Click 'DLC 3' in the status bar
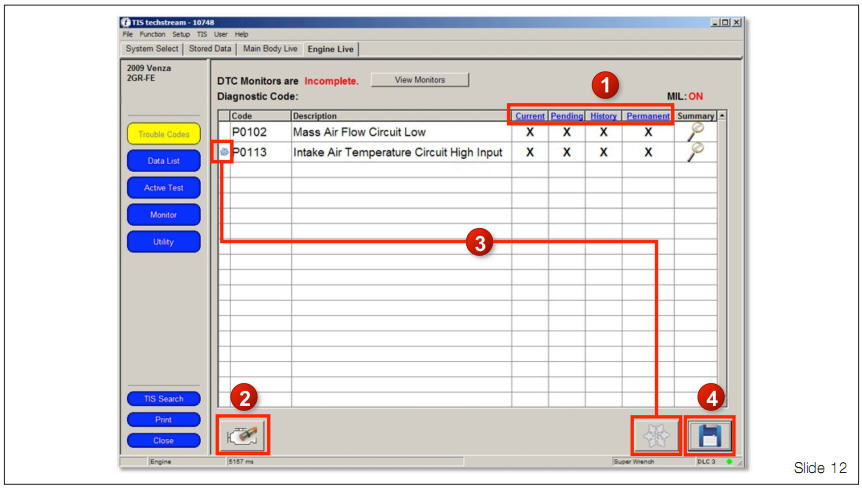Viewport: 862px width, 491px height. (x=706, y=462)
